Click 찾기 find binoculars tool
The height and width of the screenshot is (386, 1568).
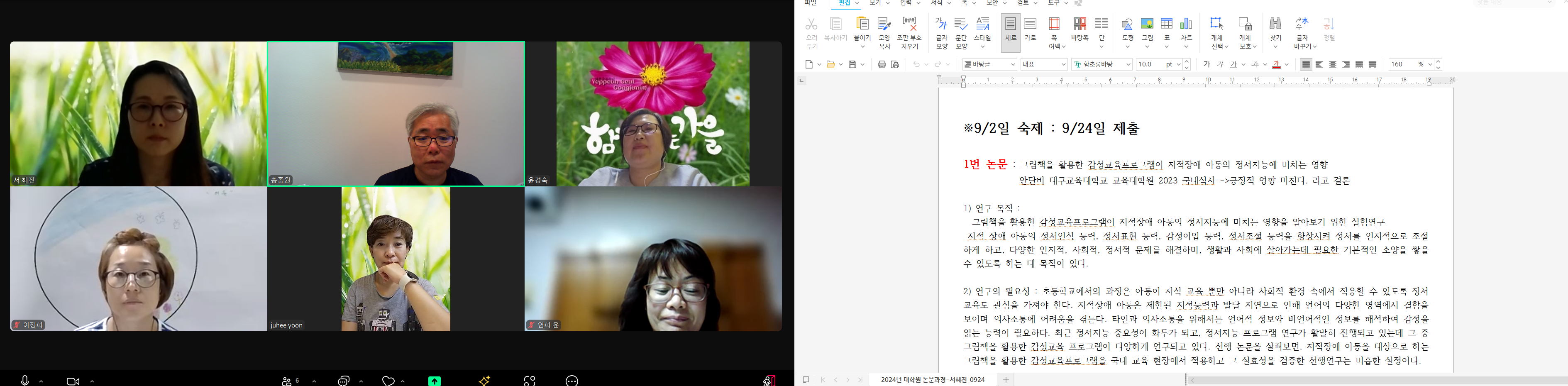[1275, 32]
